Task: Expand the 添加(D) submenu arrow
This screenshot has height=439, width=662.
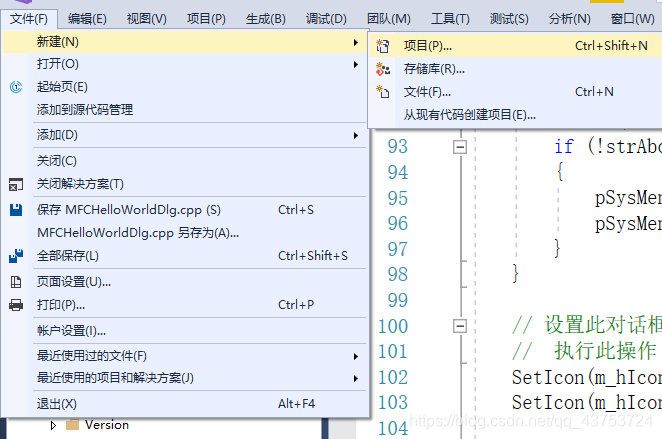Action: click(356, 135)
